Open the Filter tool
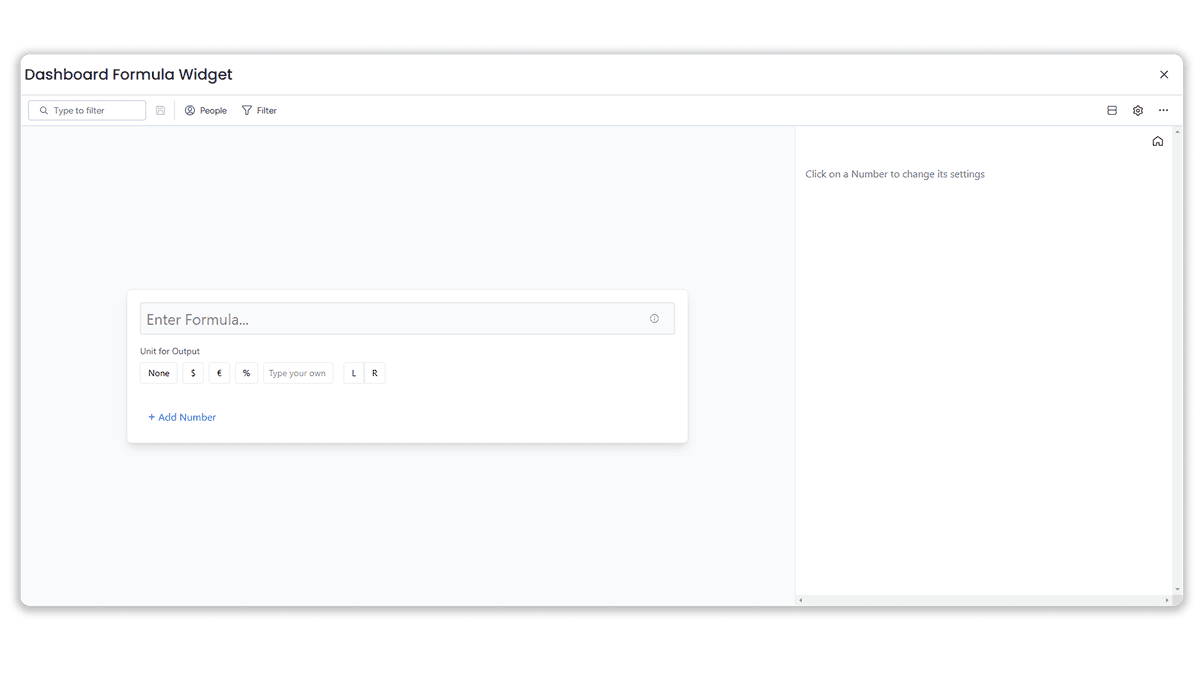 [x=259, y=110]
